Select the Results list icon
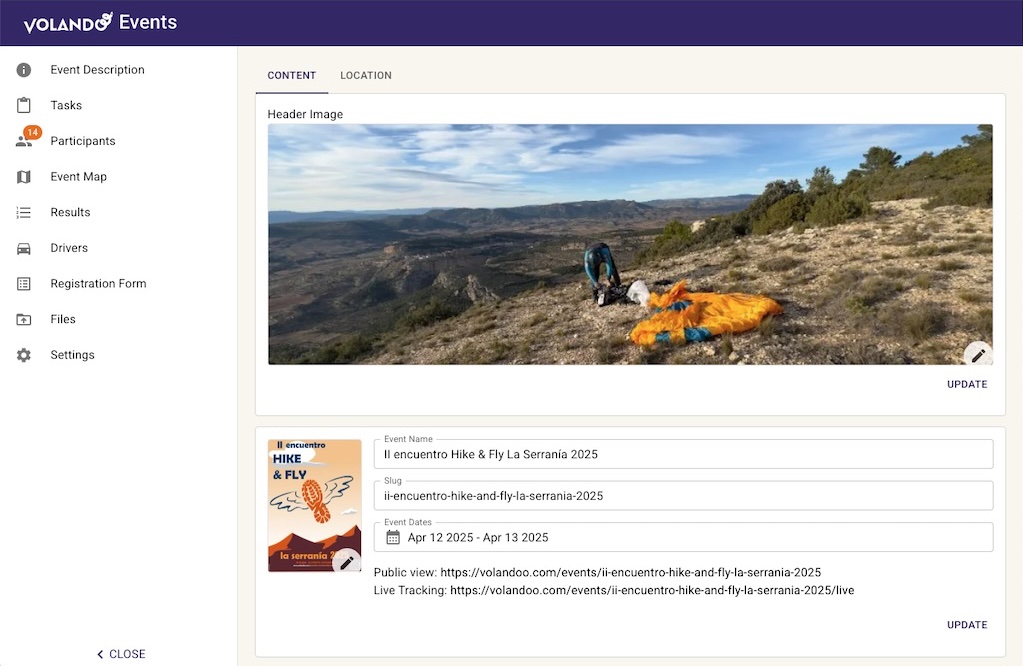This screenshot has height=666, width=1023. 70,212
